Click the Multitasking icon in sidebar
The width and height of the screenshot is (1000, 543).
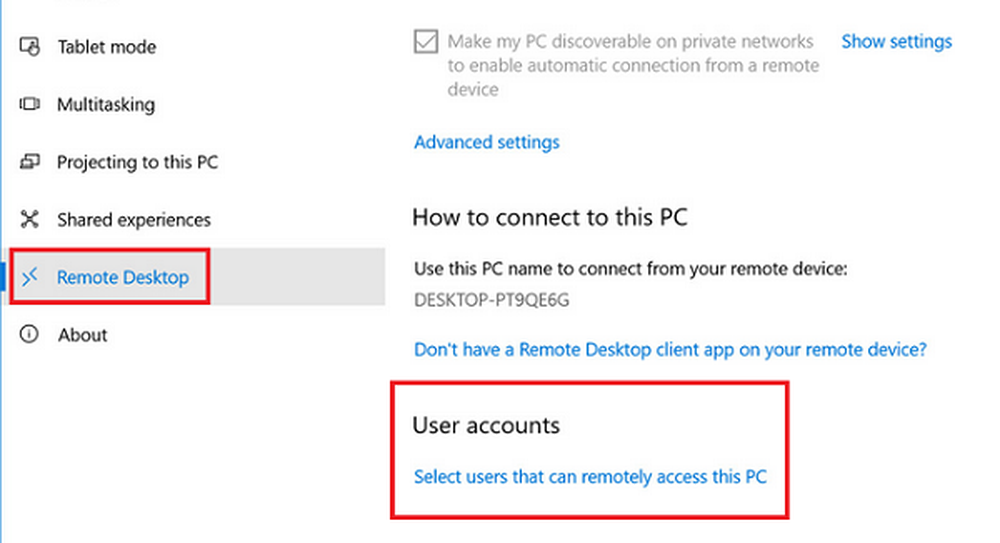pos(30,104)
